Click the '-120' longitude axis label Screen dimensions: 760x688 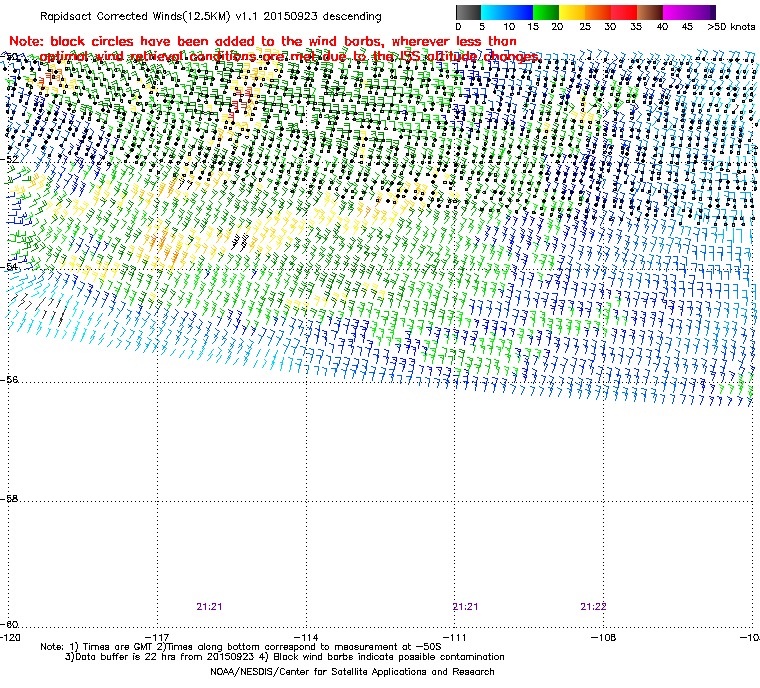[11, 637]
